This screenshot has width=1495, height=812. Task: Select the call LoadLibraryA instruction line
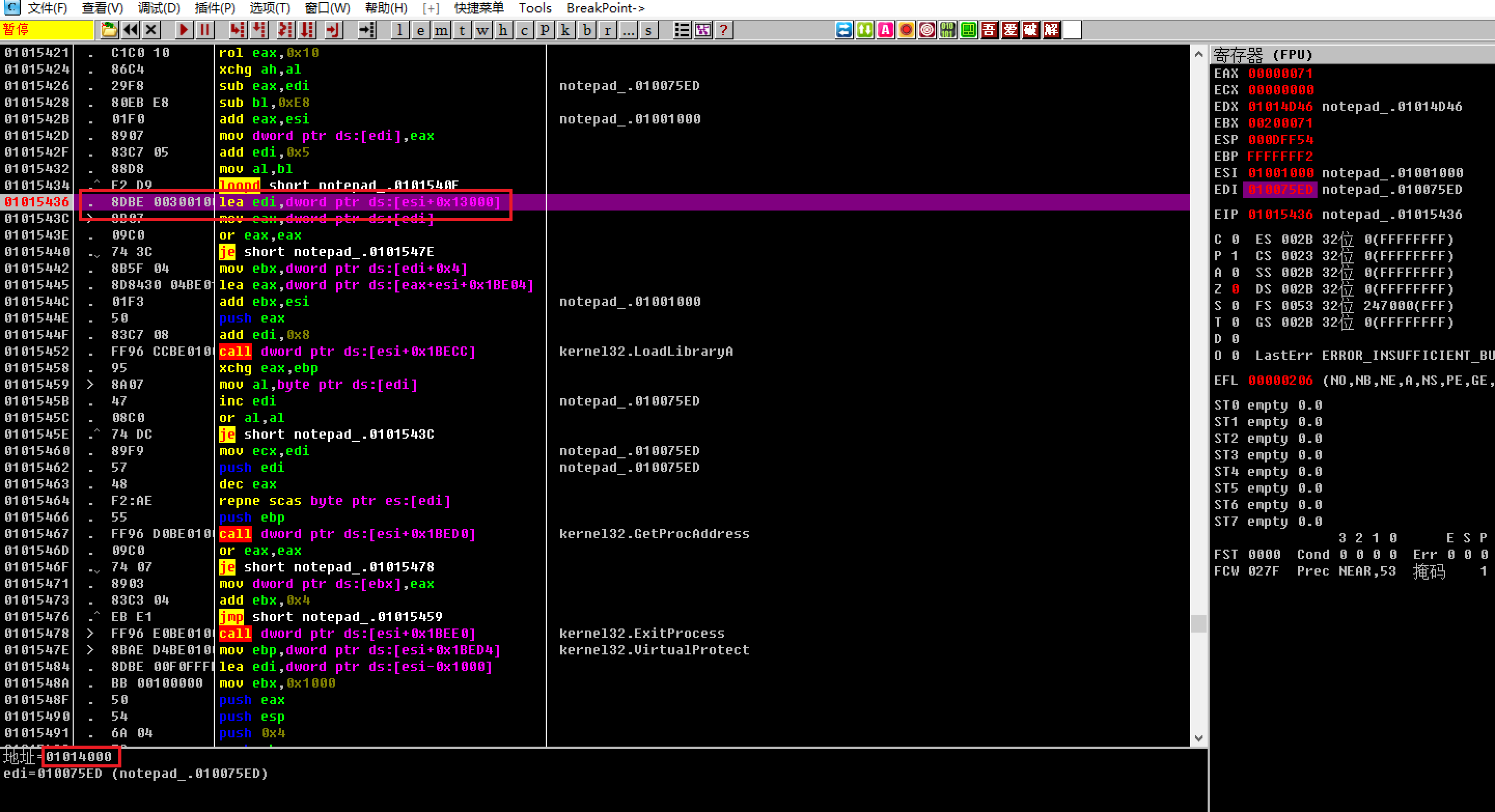pos(347,352)
